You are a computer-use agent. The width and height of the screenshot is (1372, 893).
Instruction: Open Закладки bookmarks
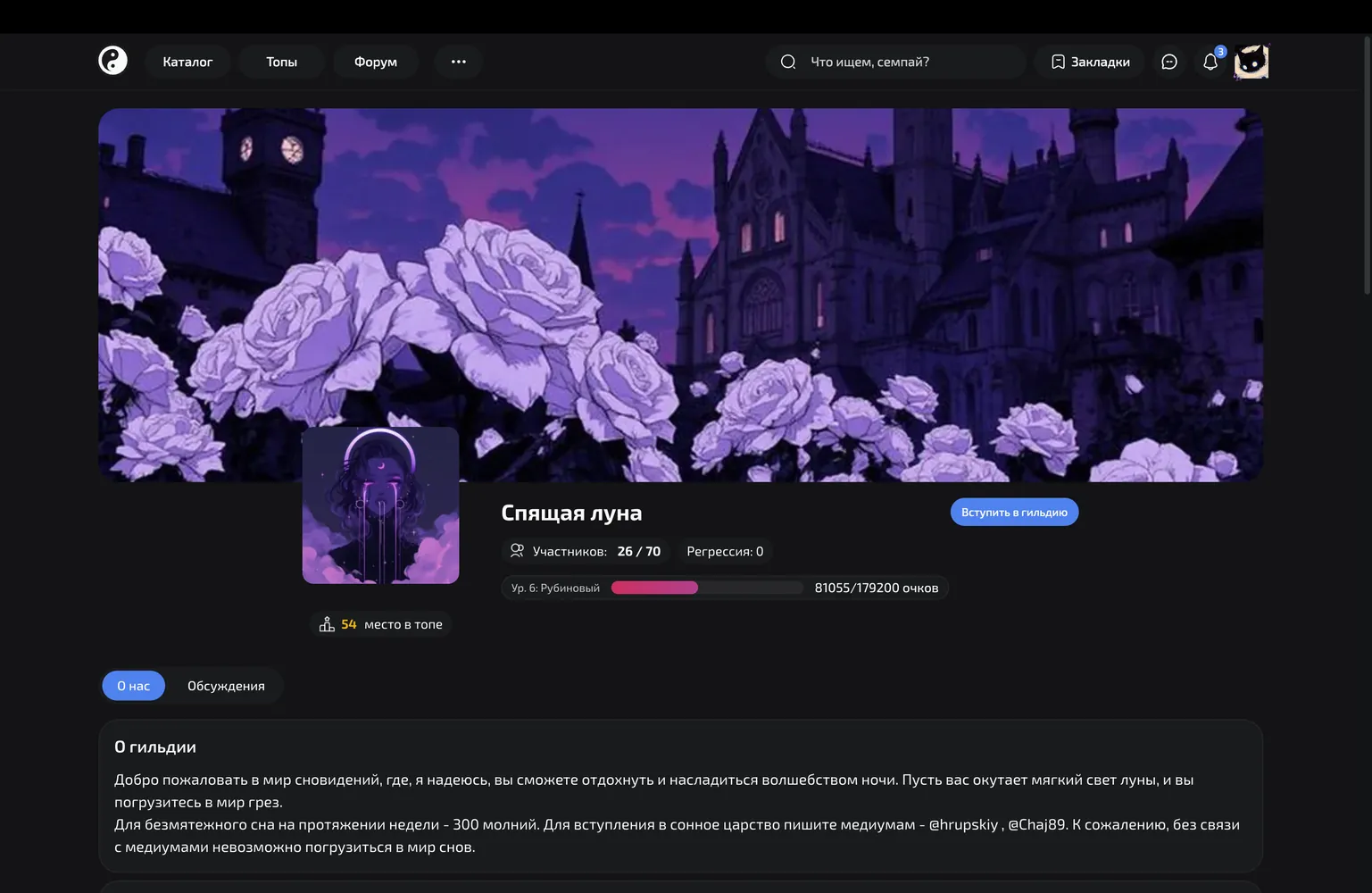click(x=1090, y=62)
